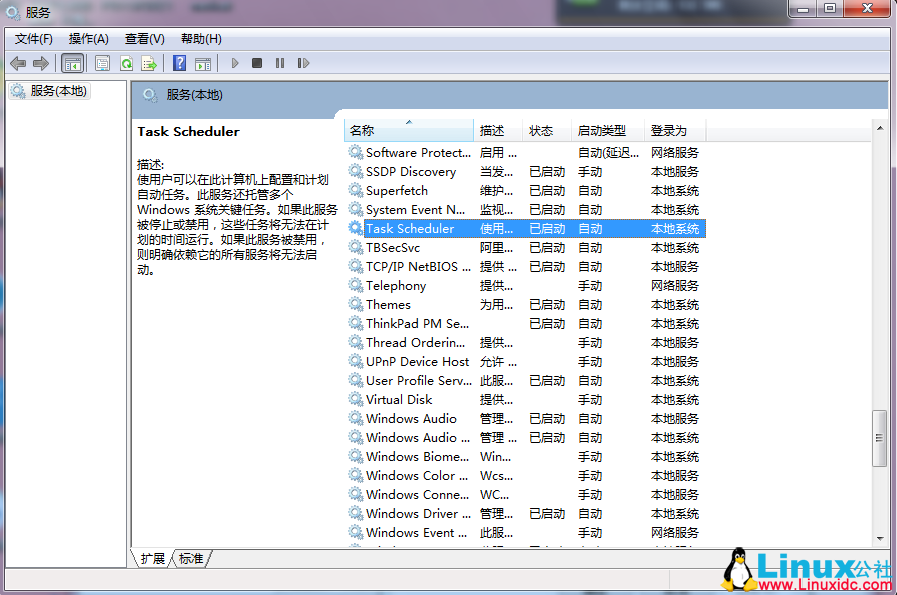Viewport: 897px width, 595px height.
Task: Switch to the 标准 tab
Action: pyautogui.click(x=191, y=558)
